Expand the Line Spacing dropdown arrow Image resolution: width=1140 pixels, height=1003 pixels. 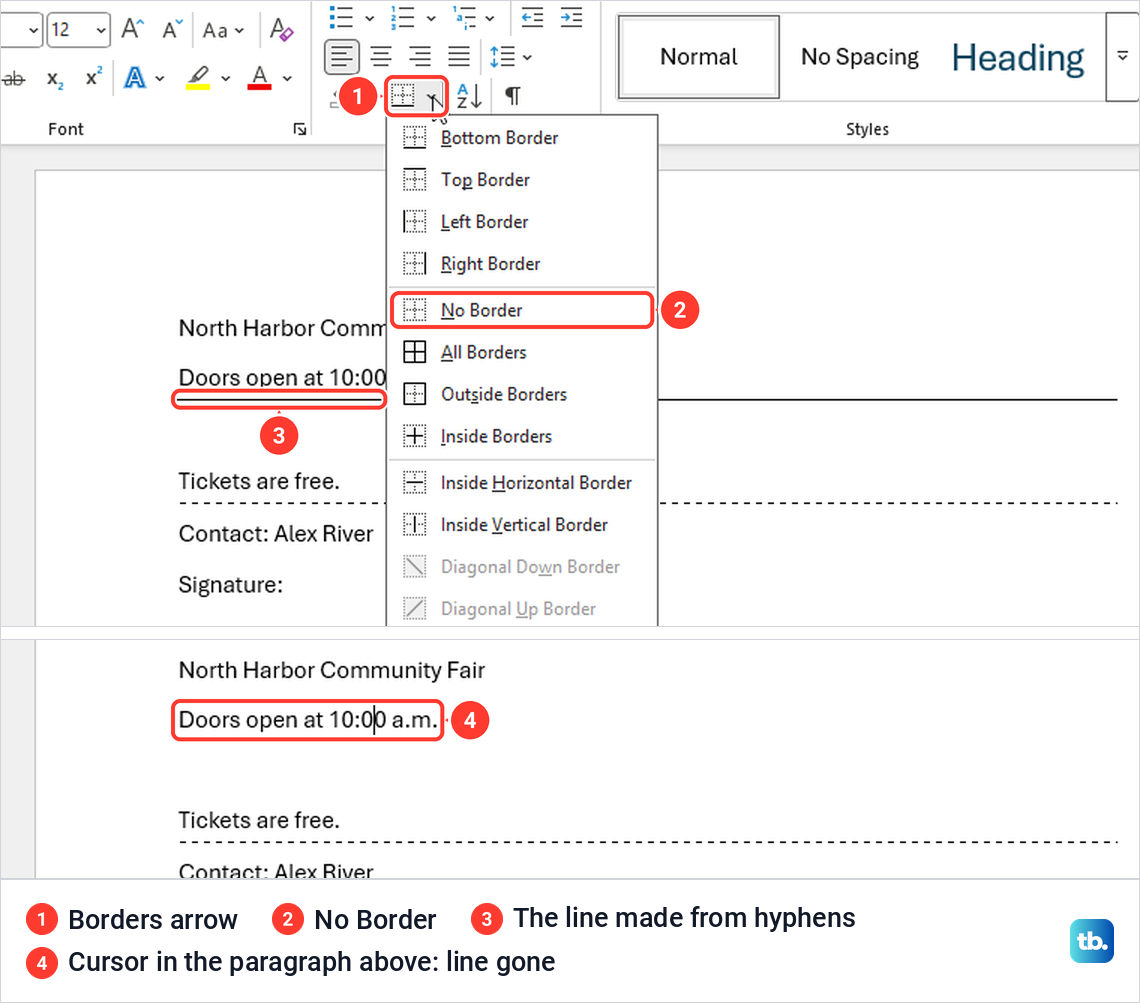pos(527,57)
